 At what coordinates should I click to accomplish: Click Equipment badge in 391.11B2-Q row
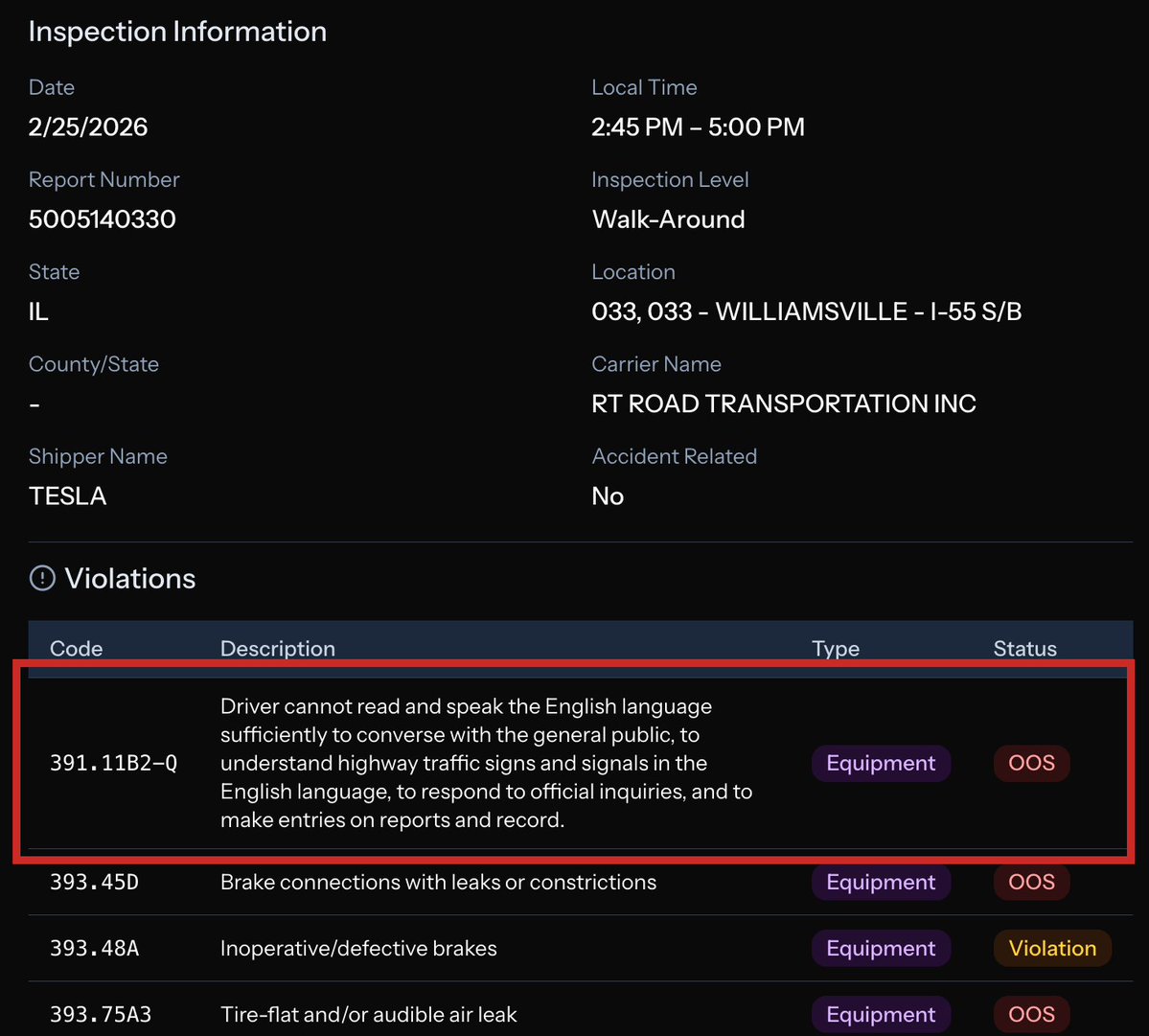tap(881, 764)
